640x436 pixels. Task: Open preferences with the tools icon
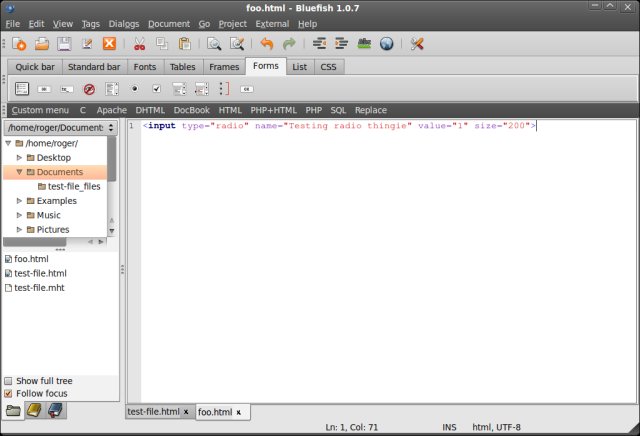417,44
